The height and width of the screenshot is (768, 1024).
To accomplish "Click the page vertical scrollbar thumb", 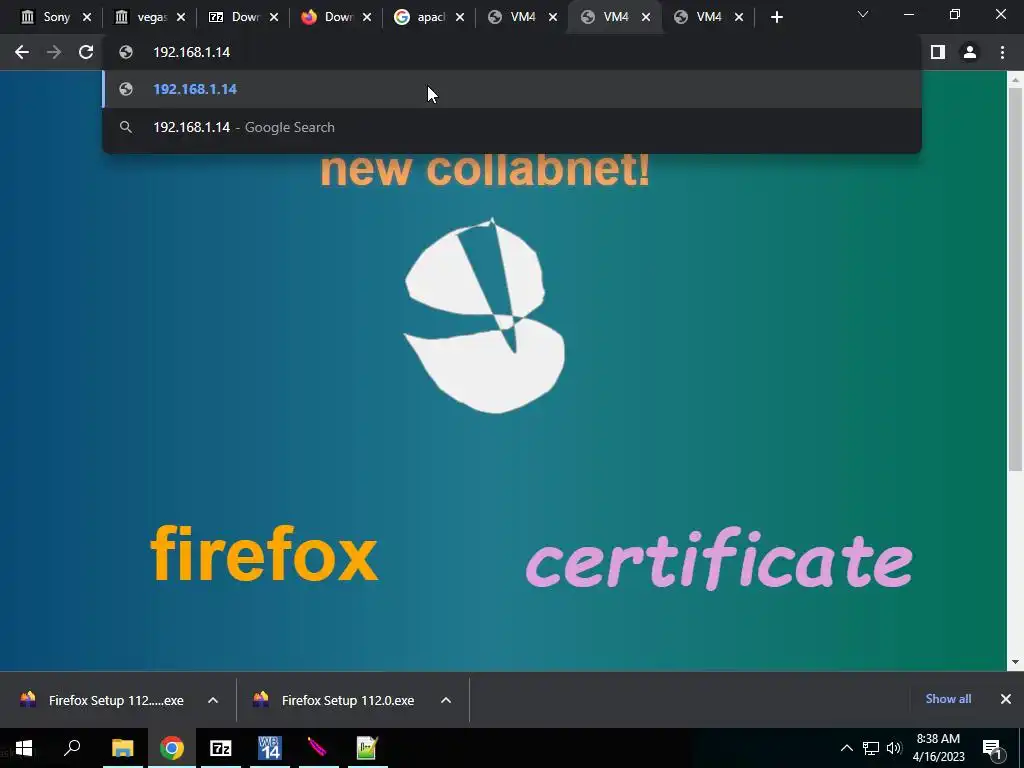I will 1015,279.
